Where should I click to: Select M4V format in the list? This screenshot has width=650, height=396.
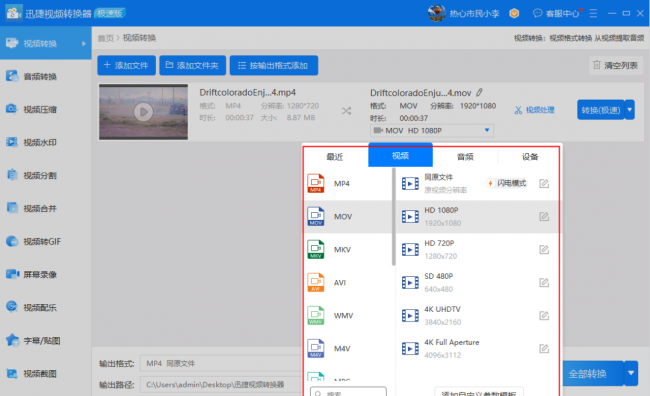(x=348, y=348)
